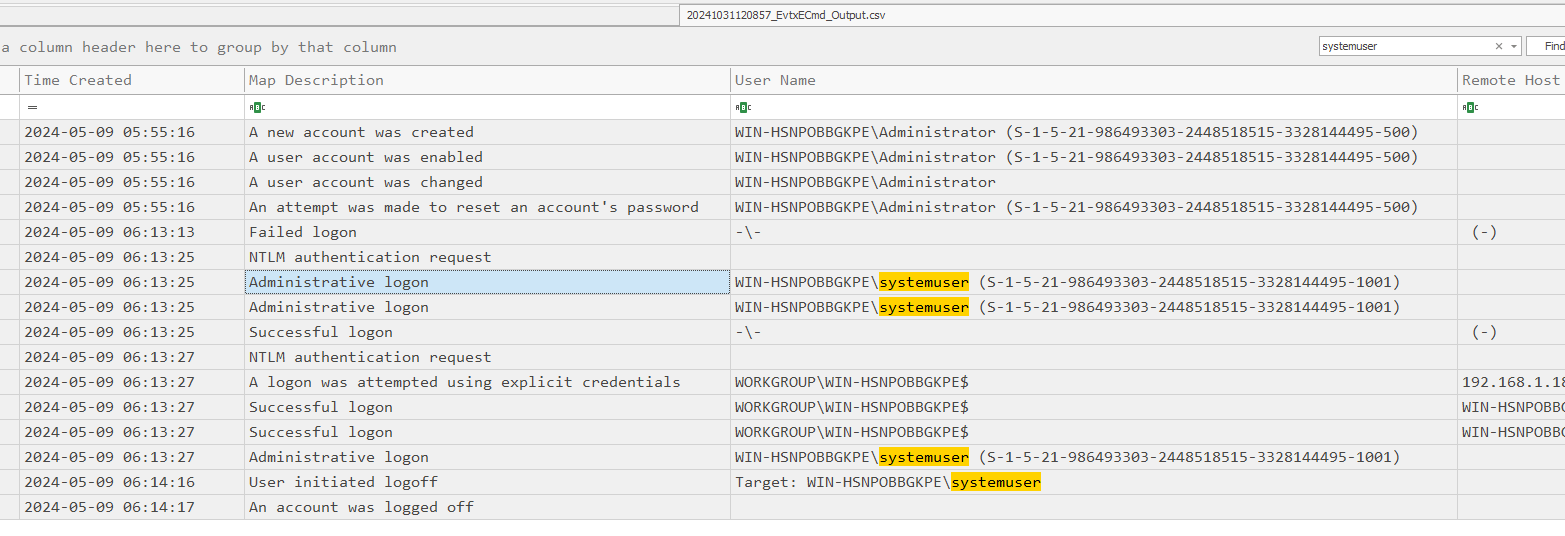Switch to the EvtxECmd_Output.csv tab
The height and width of the screenshot is (536, 1565).
(785, 15)
